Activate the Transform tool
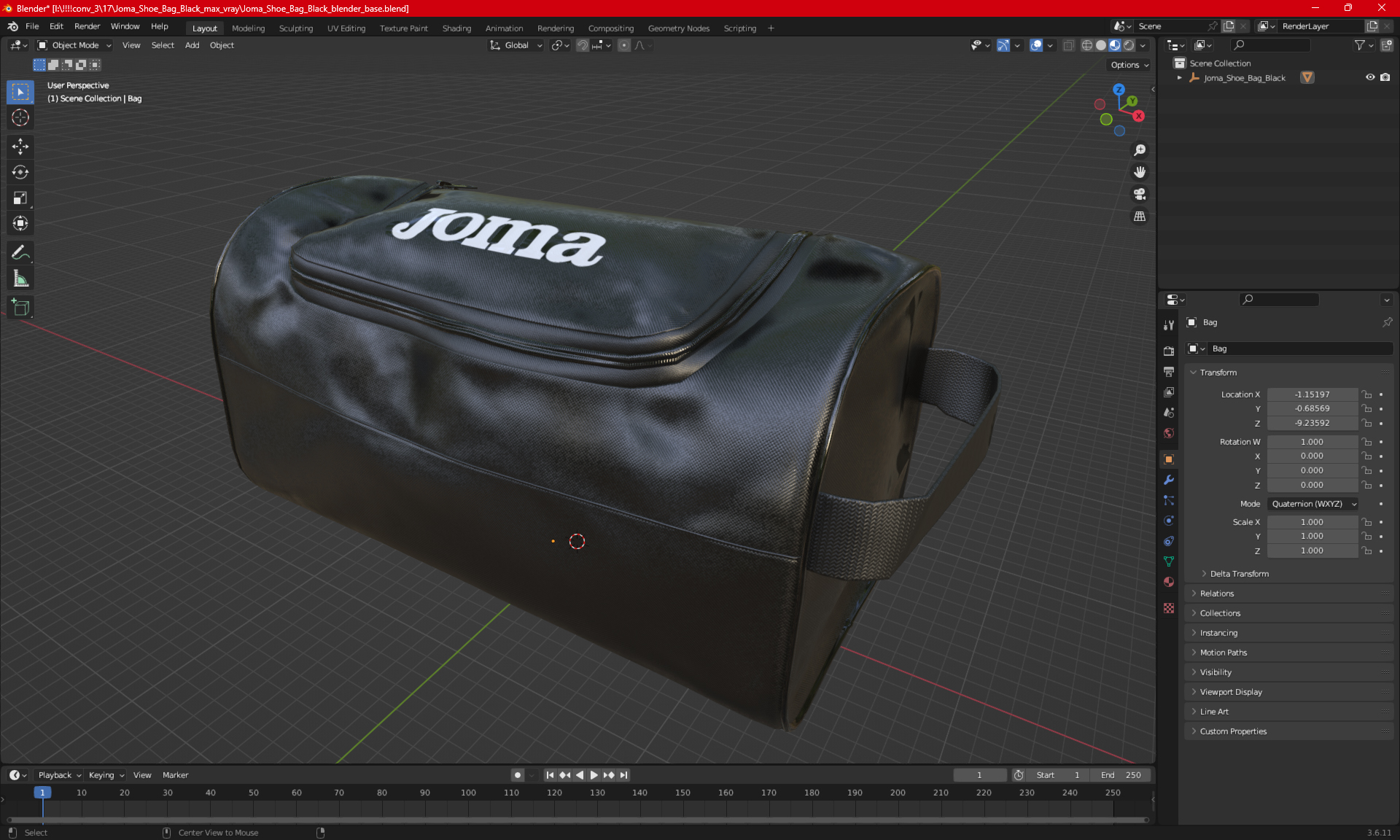Image resolution: width=1400 pixels, height=840 pixels. click(20, 223)
